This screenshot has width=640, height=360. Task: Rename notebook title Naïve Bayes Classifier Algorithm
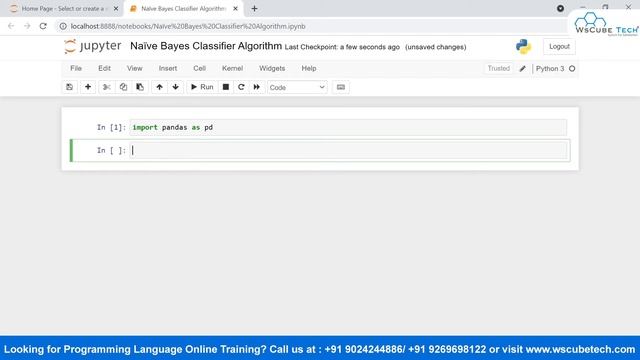[x=206, y=46]
